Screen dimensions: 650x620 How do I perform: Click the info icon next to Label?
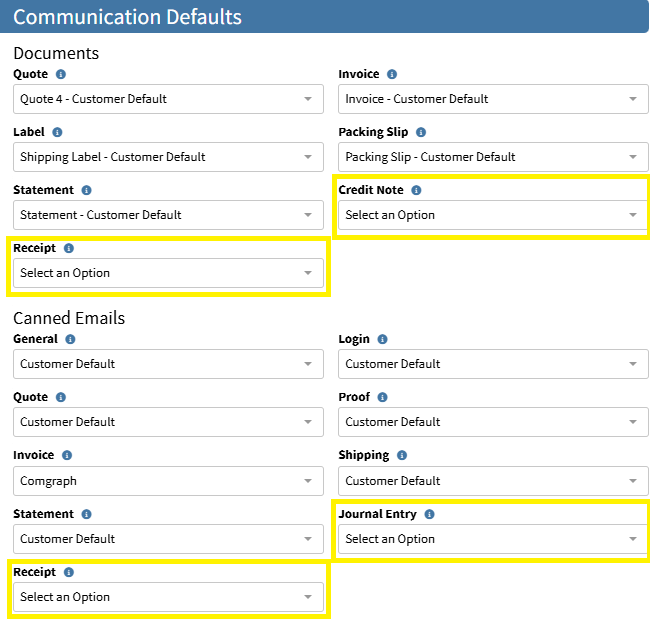tap(57, 132)
